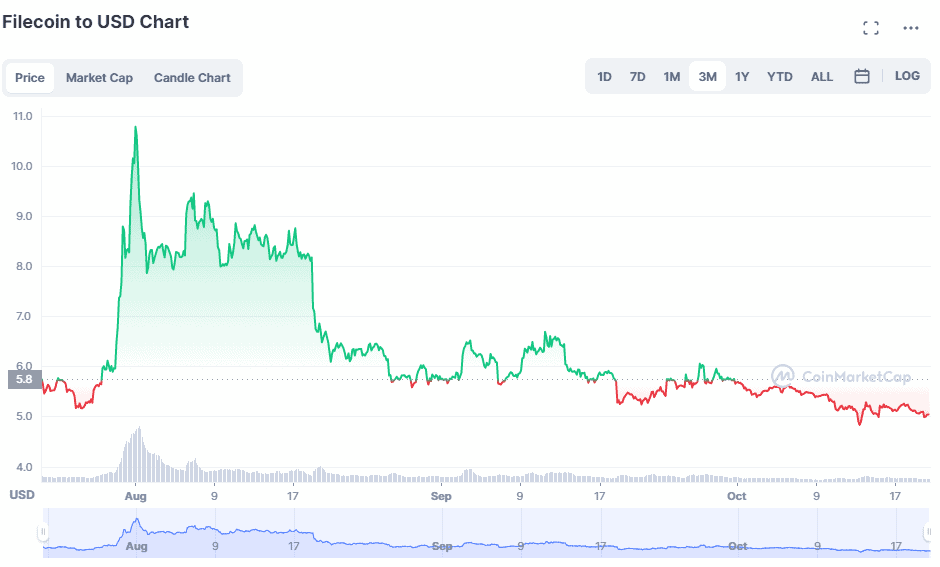The height and width of the screenshot is (567, 940).
Task: Click the 5.0 price axis value
Action: click(24, 417)
